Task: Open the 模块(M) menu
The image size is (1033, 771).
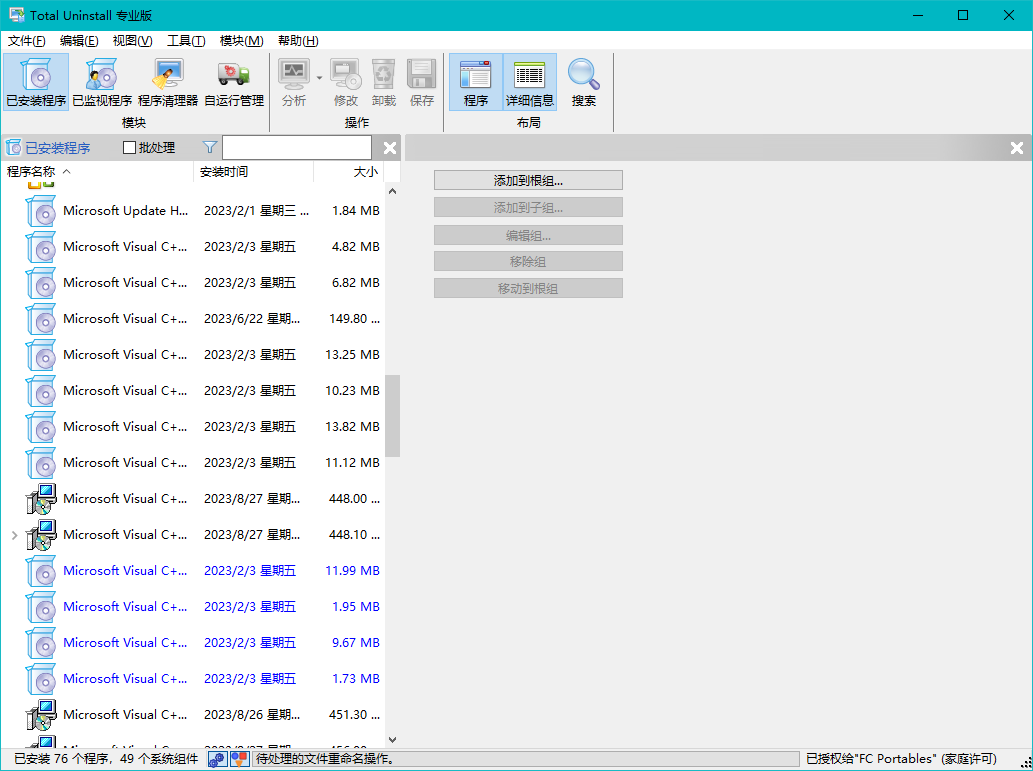Action: (241, 41)
